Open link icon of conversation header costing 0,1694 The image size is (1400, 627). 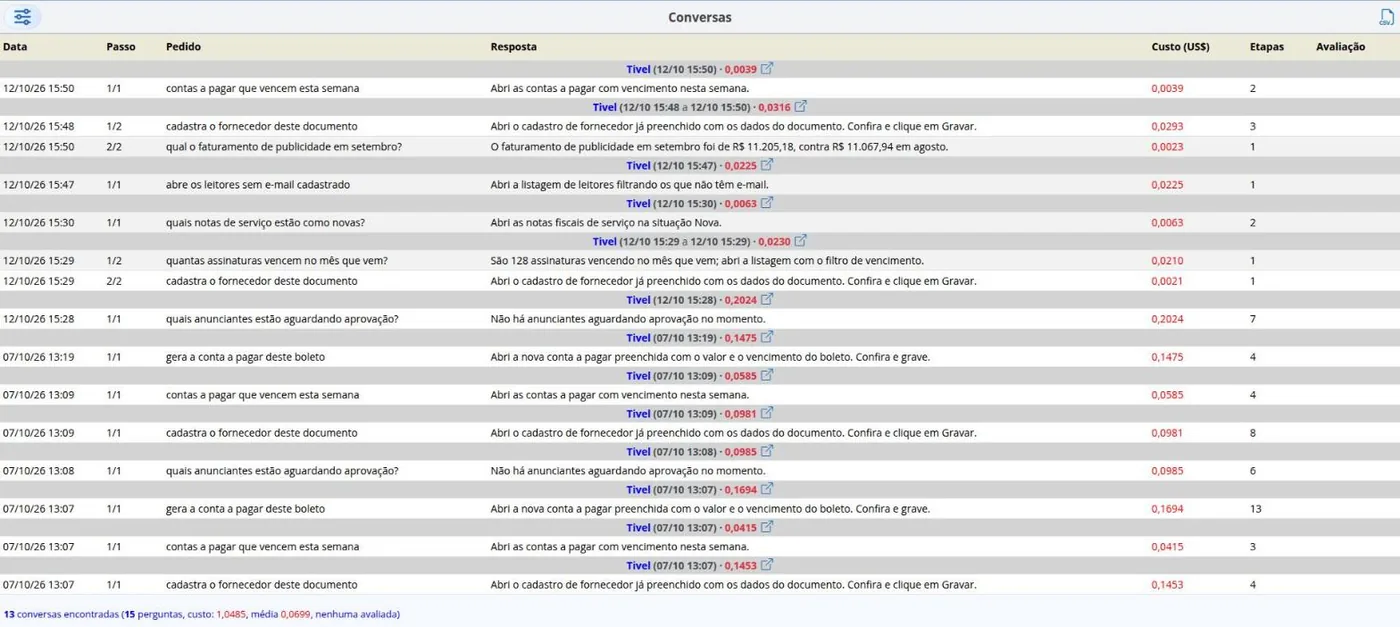[767, 489]
